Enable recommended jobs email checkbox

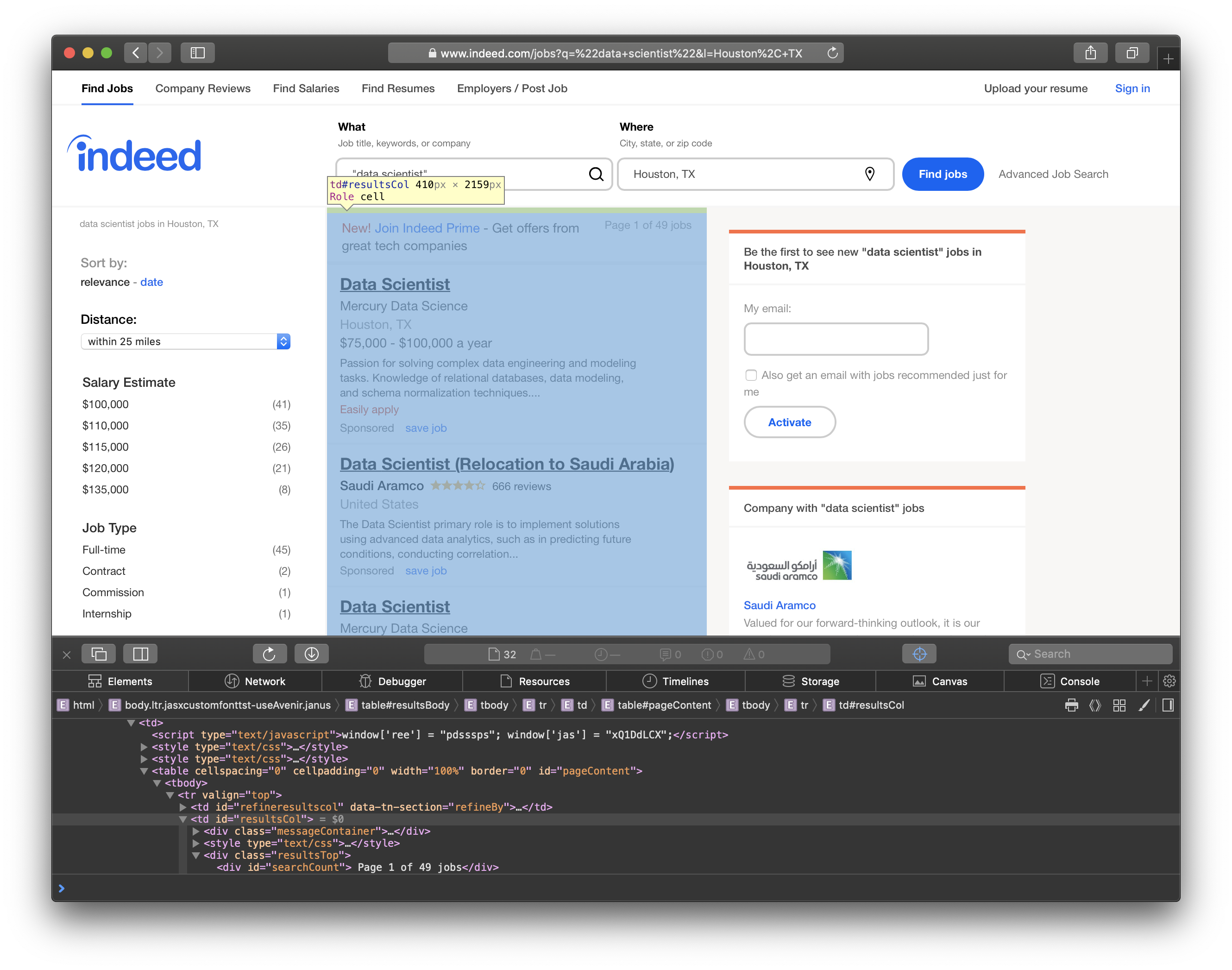pyautogui.click(x=751, y=375)
